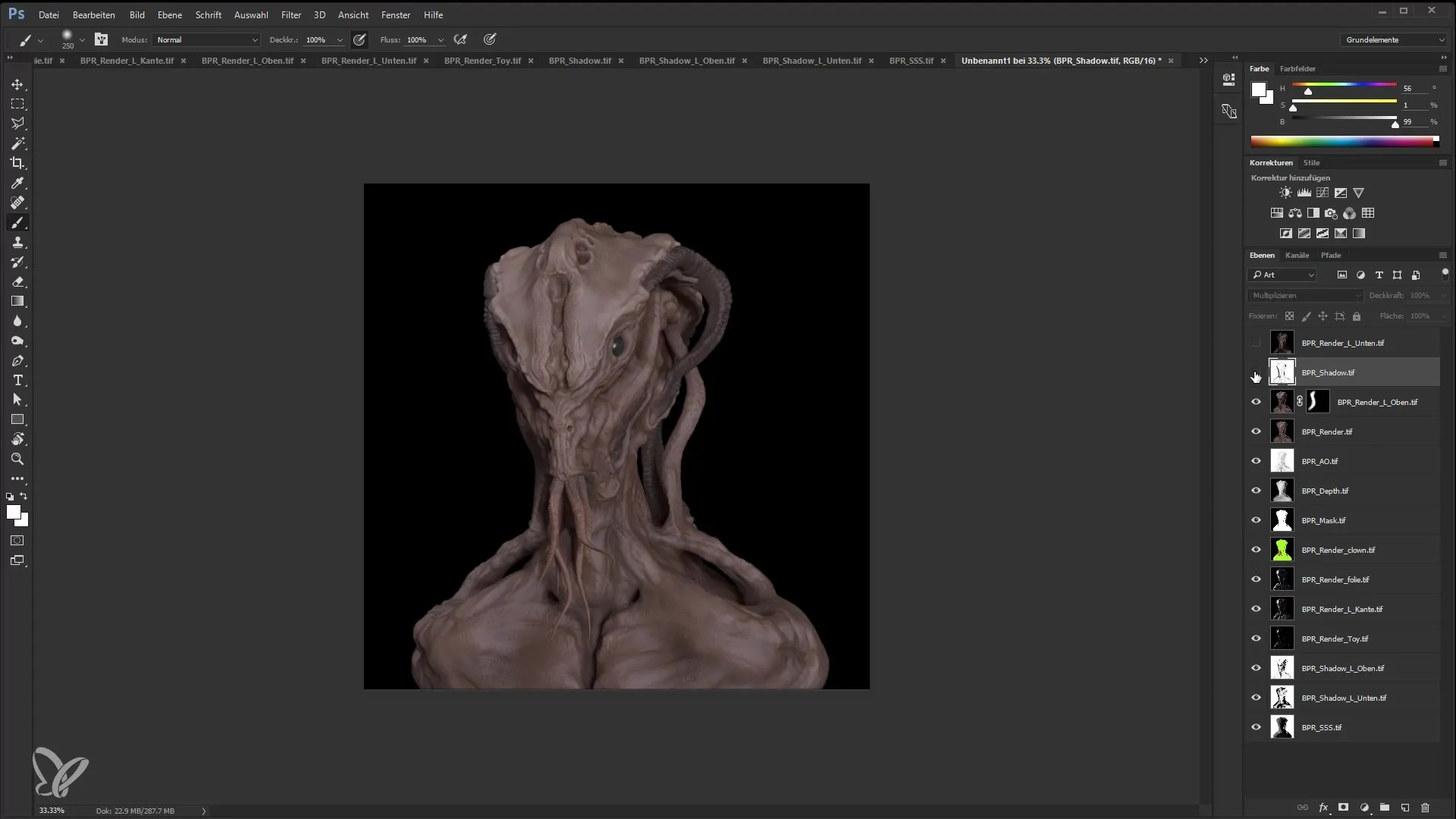Viewport: 1456px width, 819px height.
Task: Toggle Quick Mask mode
Action: pyautogui.click(x=17, y=541)
